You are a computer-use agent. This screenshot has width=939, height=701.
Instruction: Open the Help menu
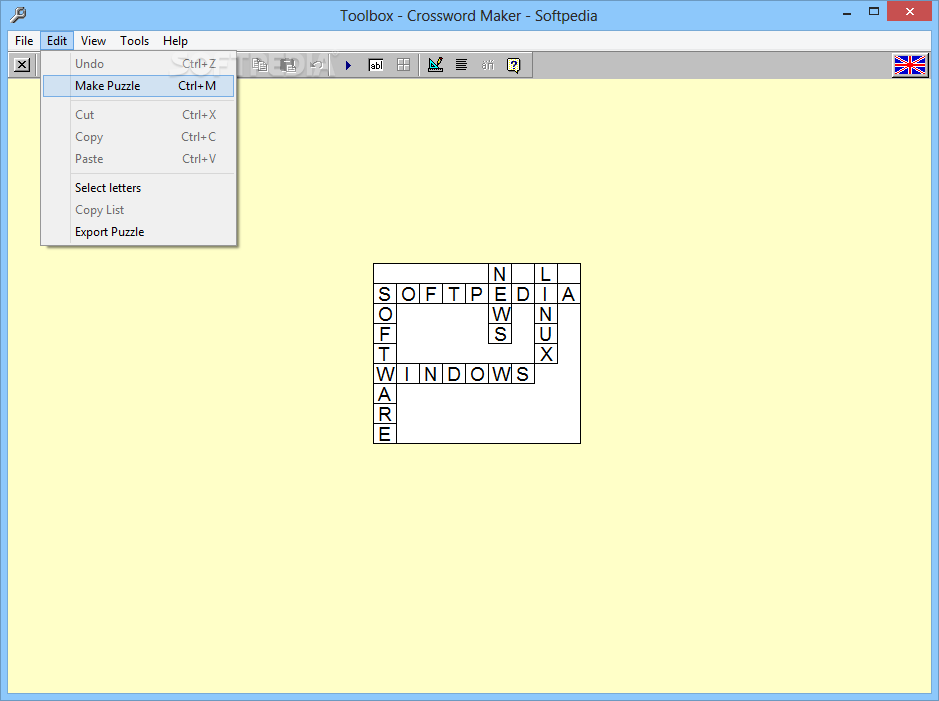click(175, 41)
